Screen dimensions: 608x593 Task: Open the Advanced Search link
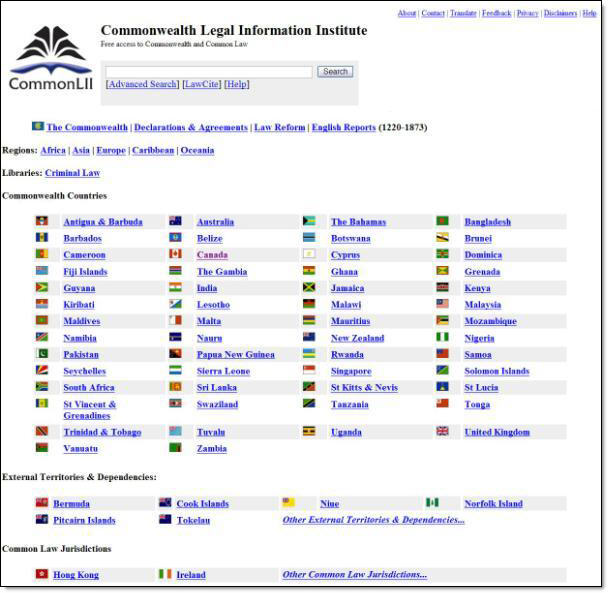pos(143,84)
